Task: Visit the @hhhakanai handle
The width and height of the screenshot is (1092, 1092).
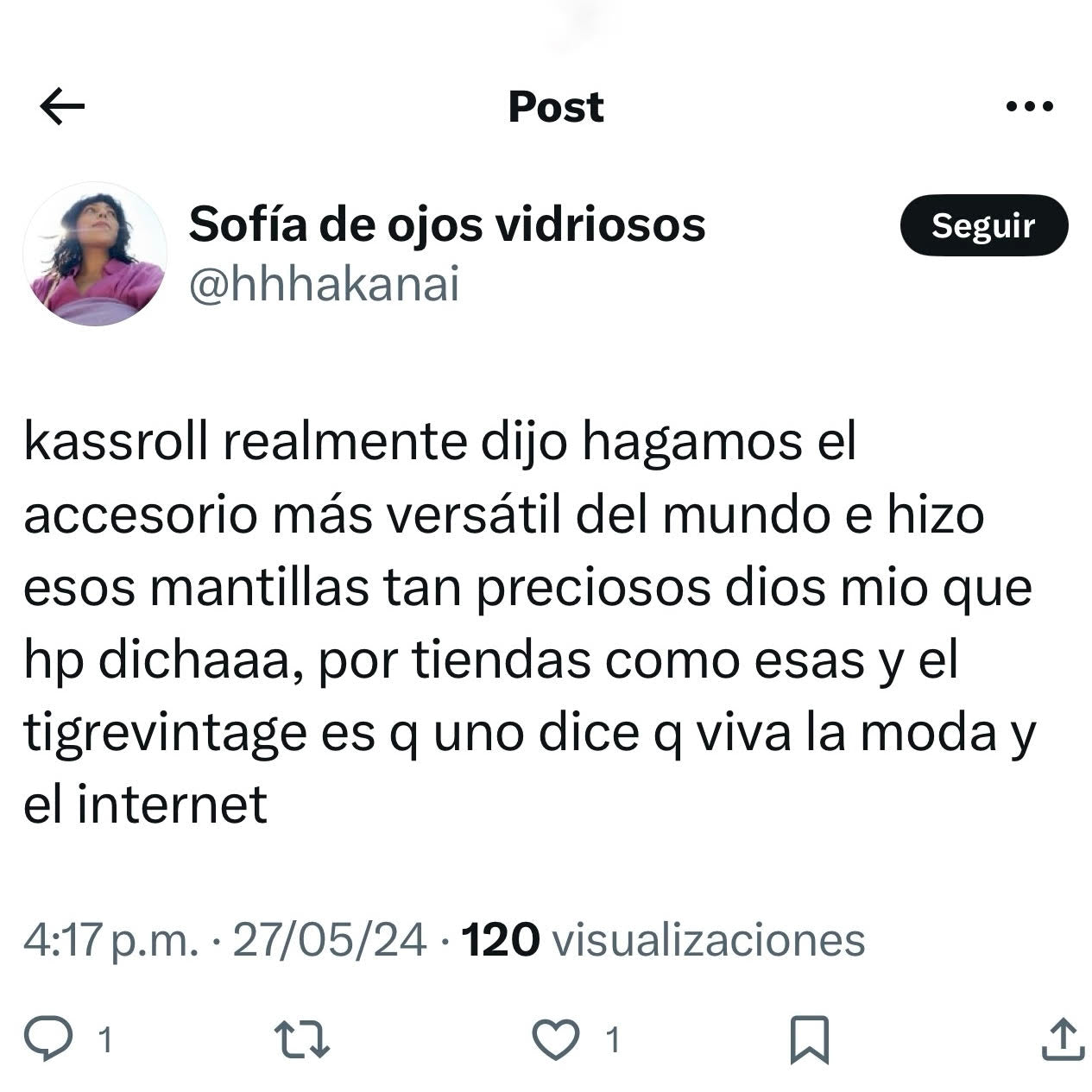Action: [x=324, y=285]
